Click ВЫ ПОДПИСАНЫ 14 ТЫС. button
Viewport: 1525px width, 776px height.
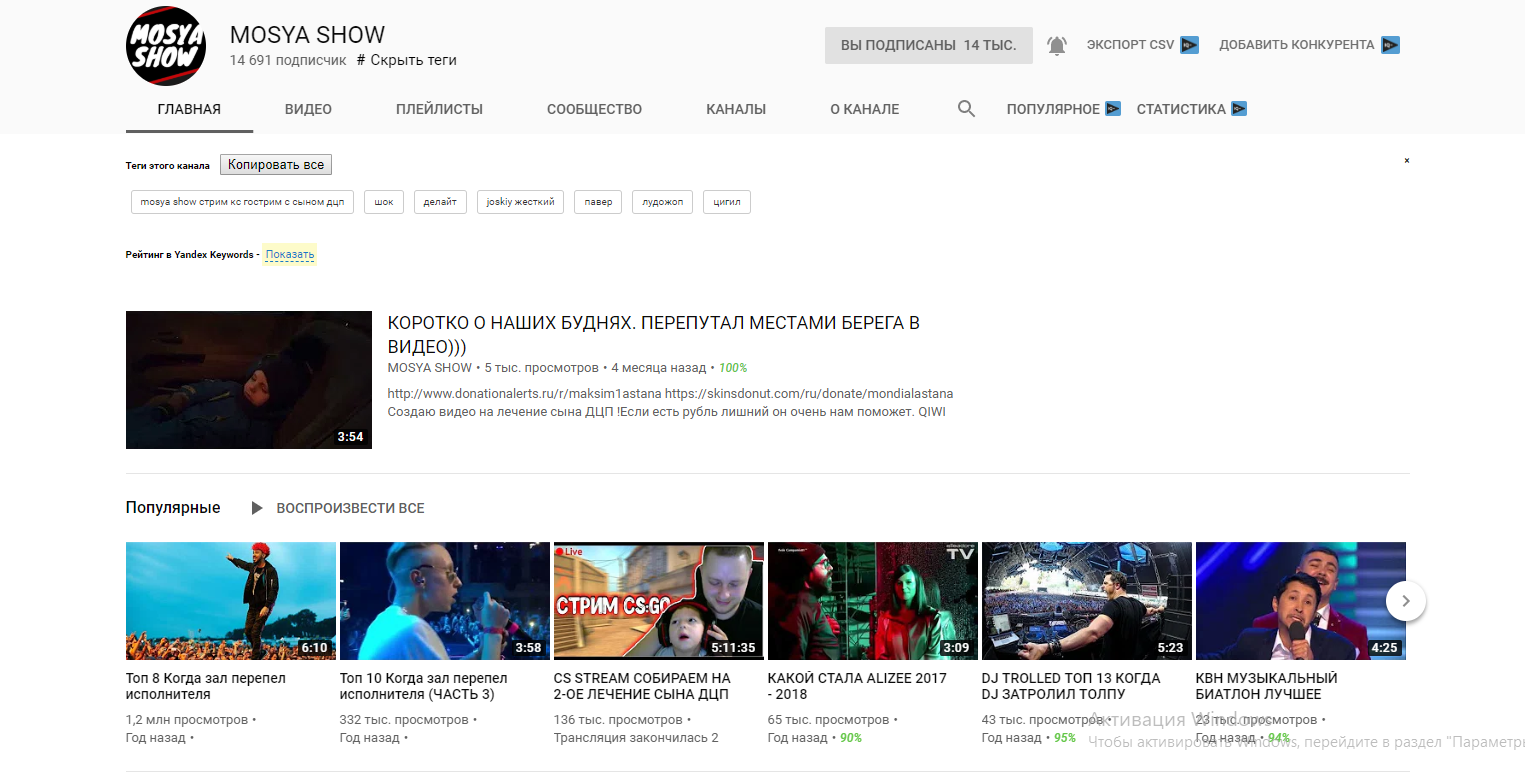point(929,45)
